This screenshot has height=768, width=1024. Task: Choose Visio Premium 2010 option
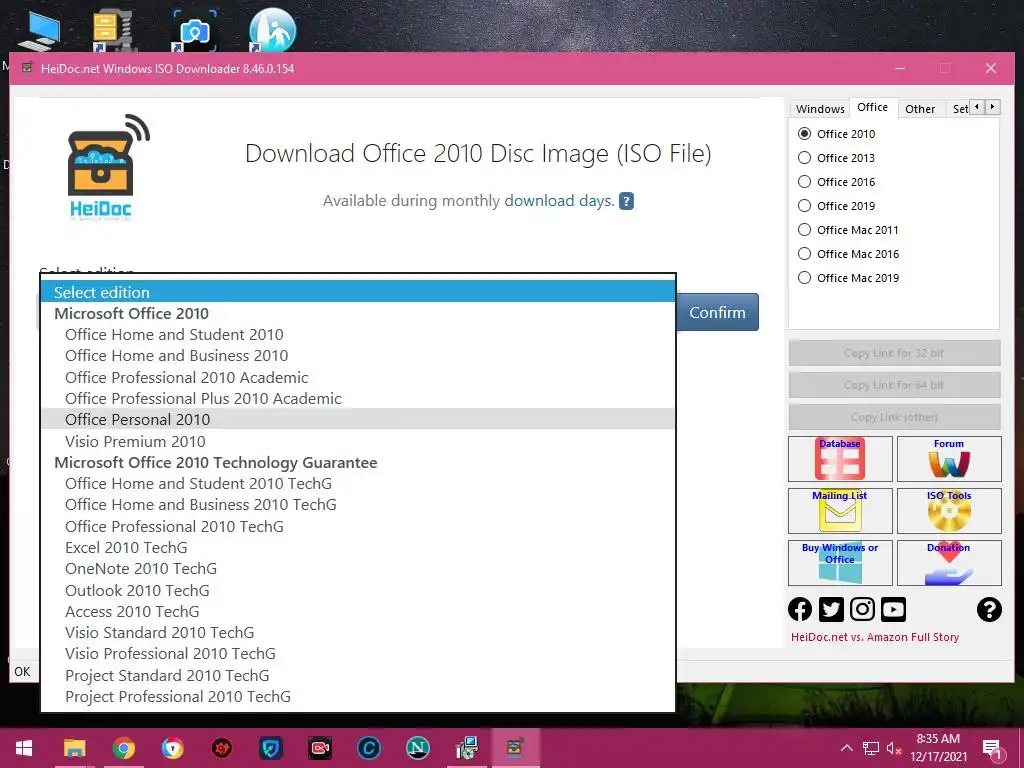click(358, 441)
